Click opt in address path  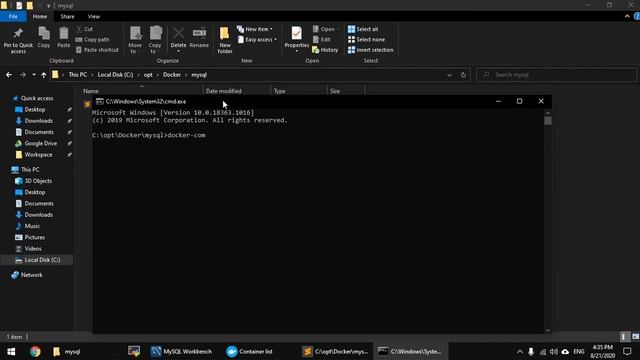[148, 75]
